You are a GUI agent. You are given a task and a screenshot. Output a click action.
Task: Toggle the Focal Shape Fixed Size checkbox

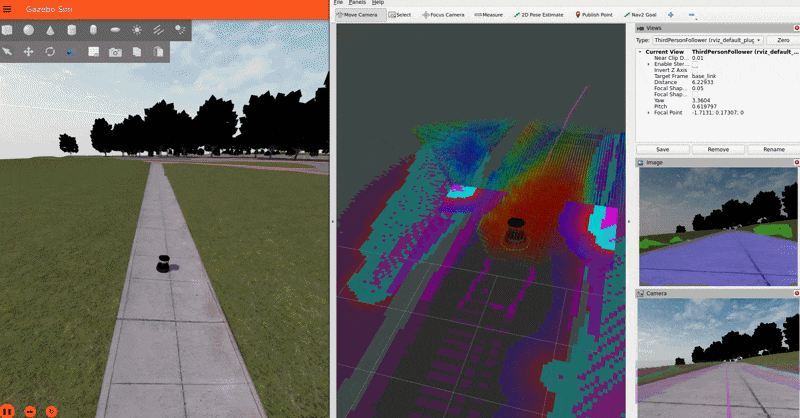[695, 94]
